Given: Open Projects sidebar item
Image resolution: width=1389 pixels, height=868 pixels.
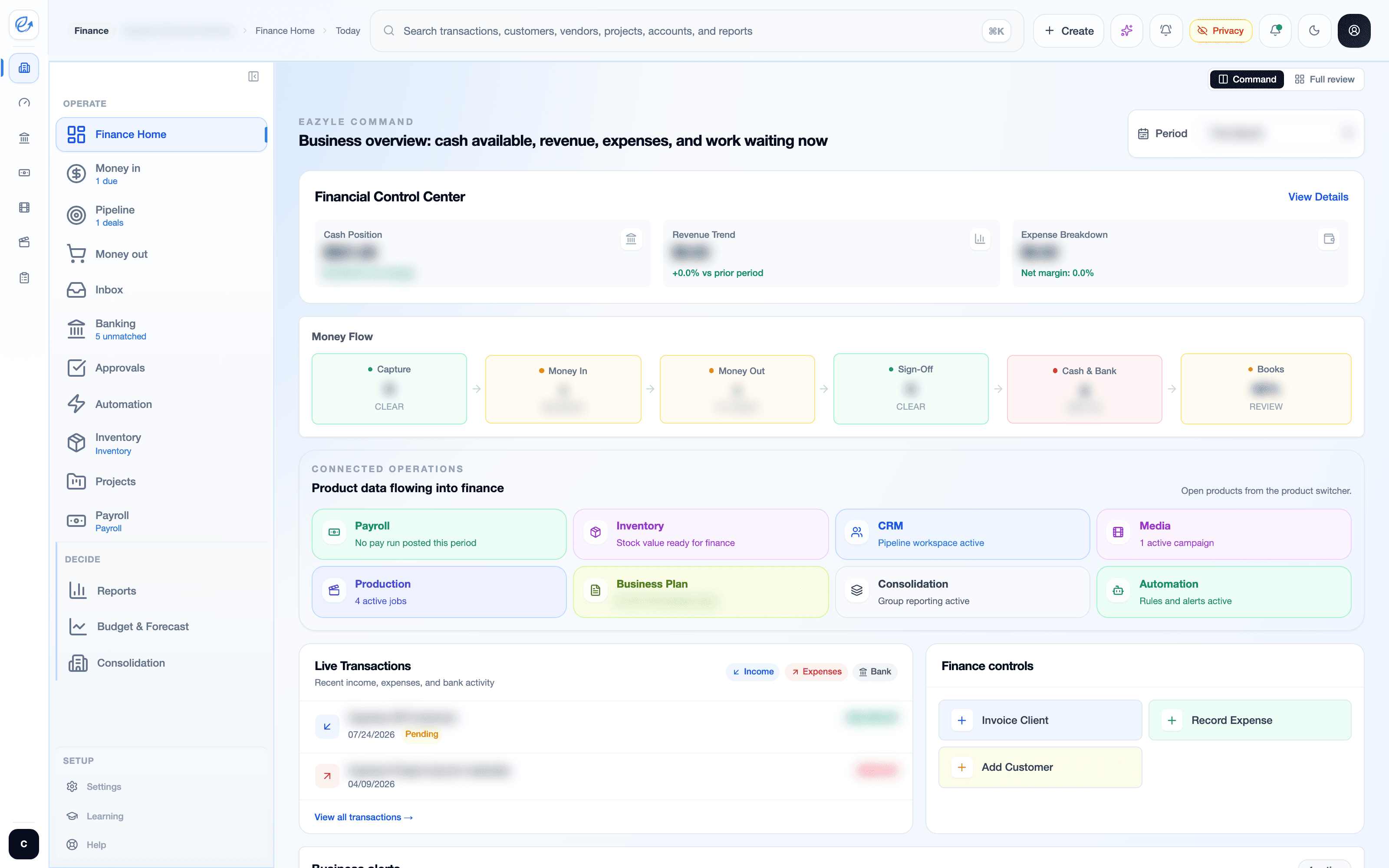Looking at the screenshot, I should coord(161,482).
